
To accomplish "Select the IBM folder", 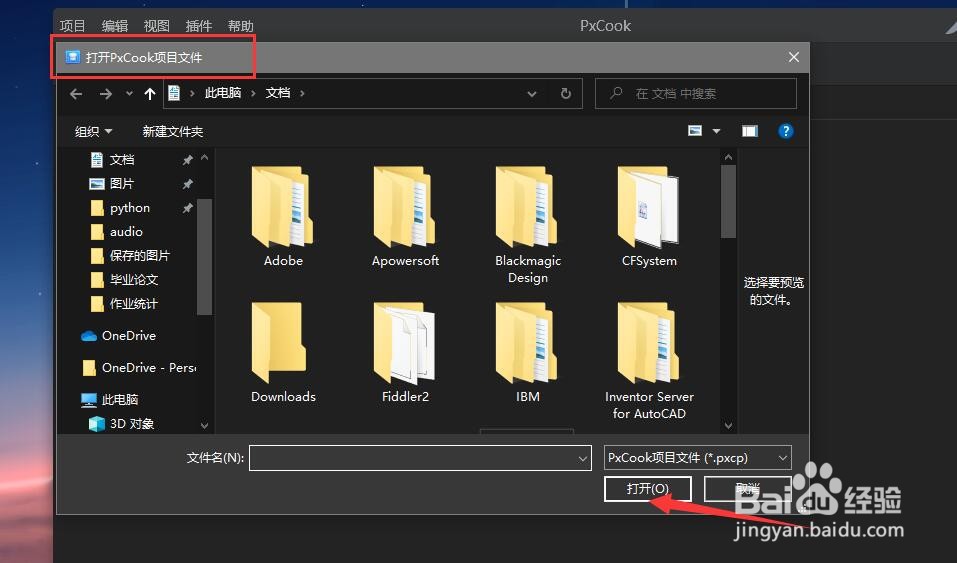I will point(528,353).
